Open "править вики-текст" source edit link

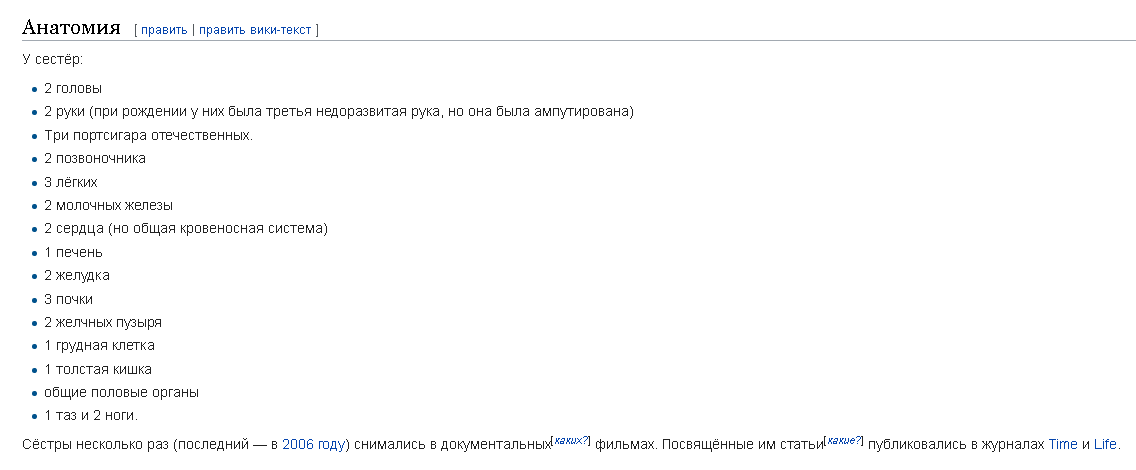(x=255, y=30)
